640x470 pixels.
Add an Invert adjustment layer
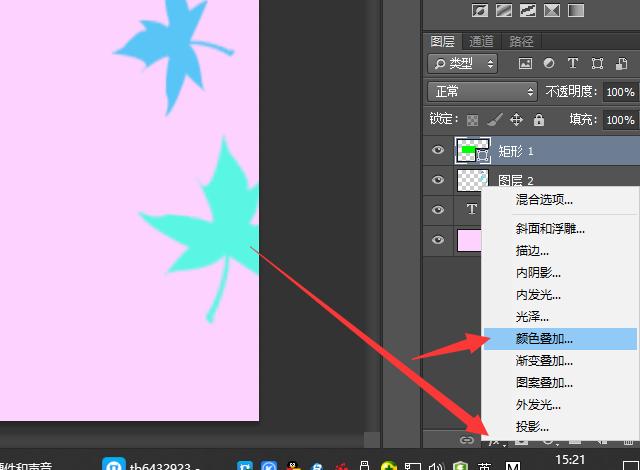pyautogui.click(x=480, y=10)
